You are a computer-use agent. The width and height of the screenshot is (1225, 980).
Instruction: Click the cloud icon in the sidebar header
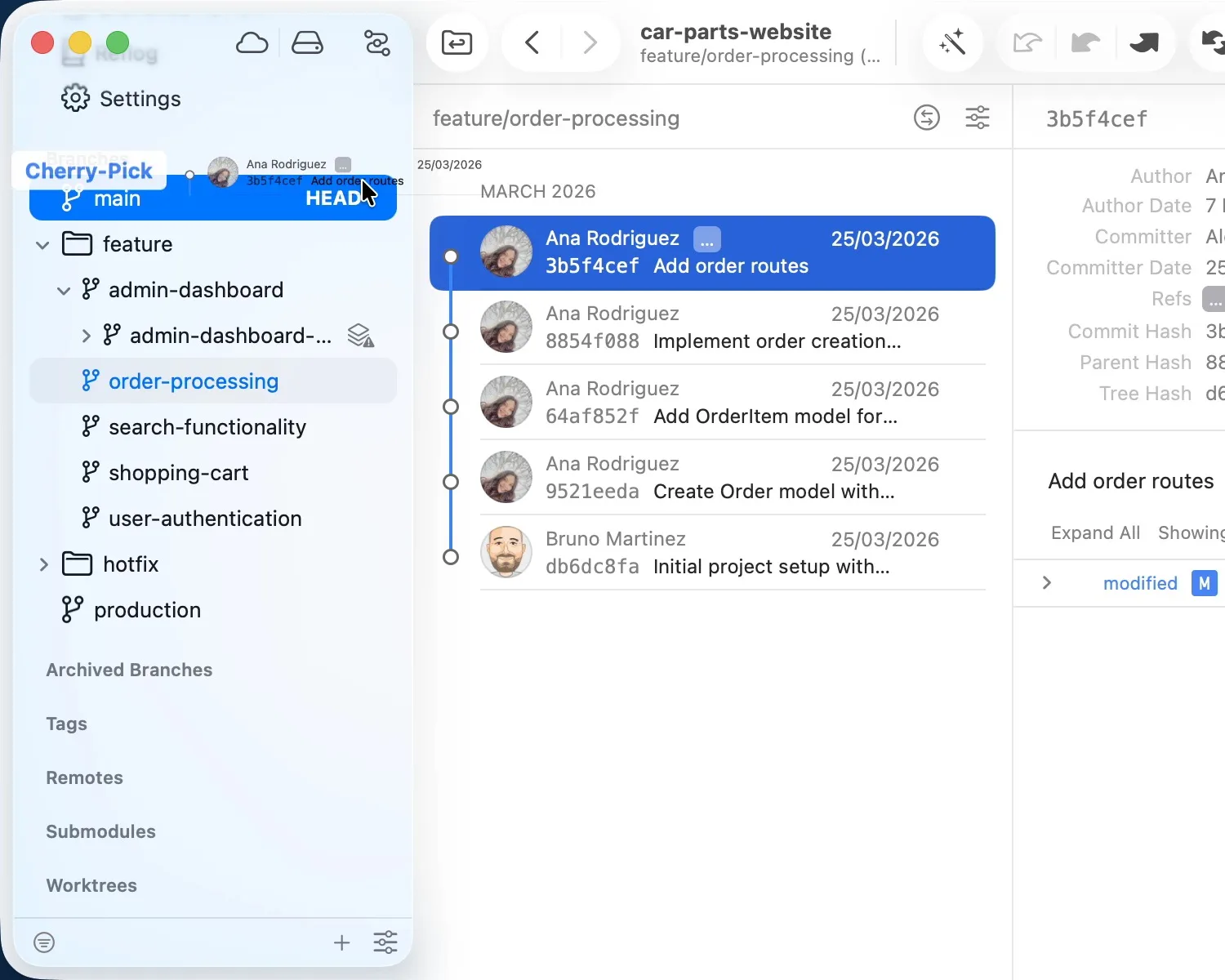pyautogui.click(x=252, y=42)
